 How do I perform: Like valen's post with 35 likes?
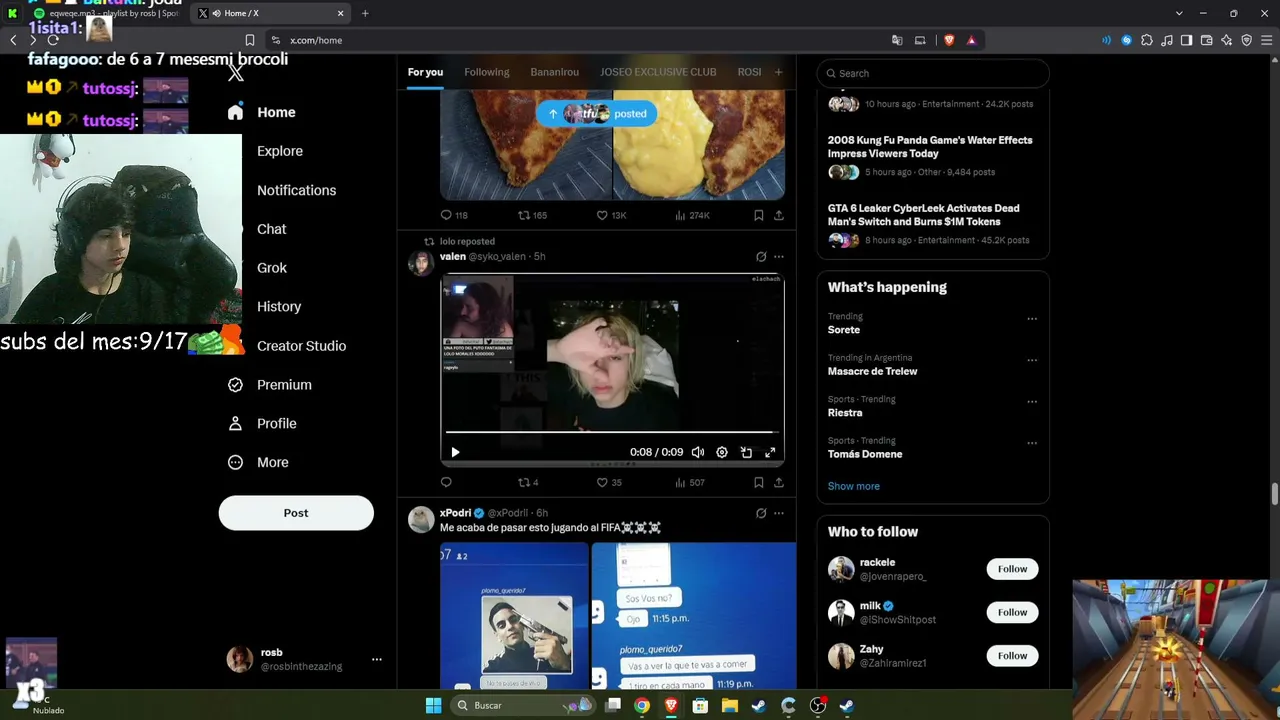coord(609,482)
